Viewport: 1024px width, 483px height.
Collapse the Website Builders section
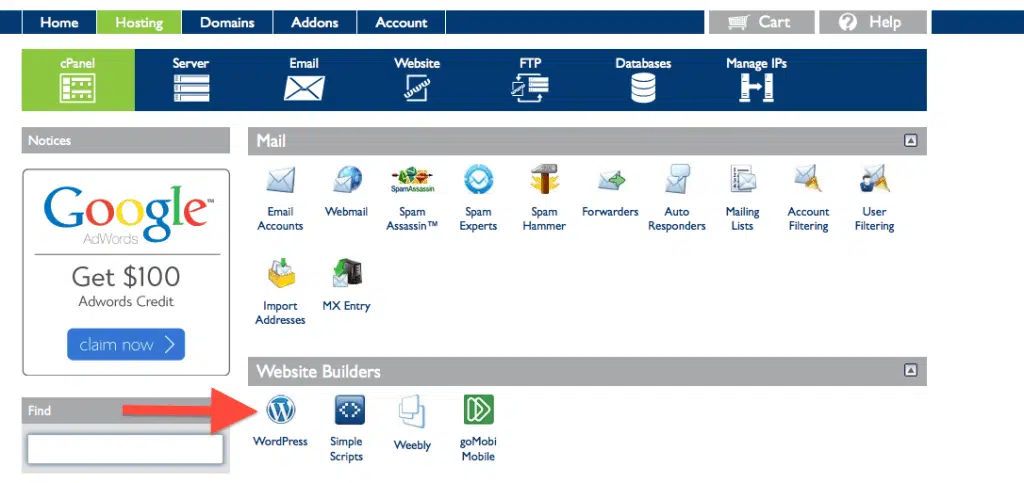tap(910, 371)
